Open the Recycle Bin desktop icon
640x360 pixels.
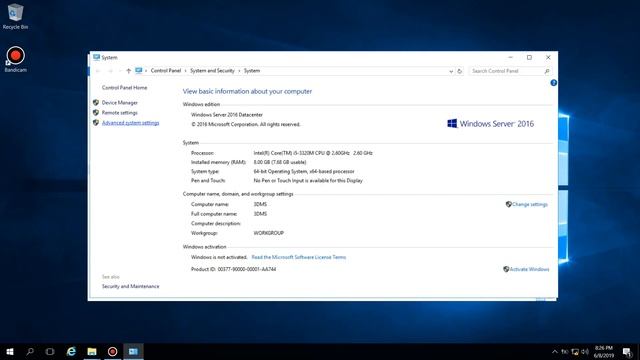click(16, 16)
